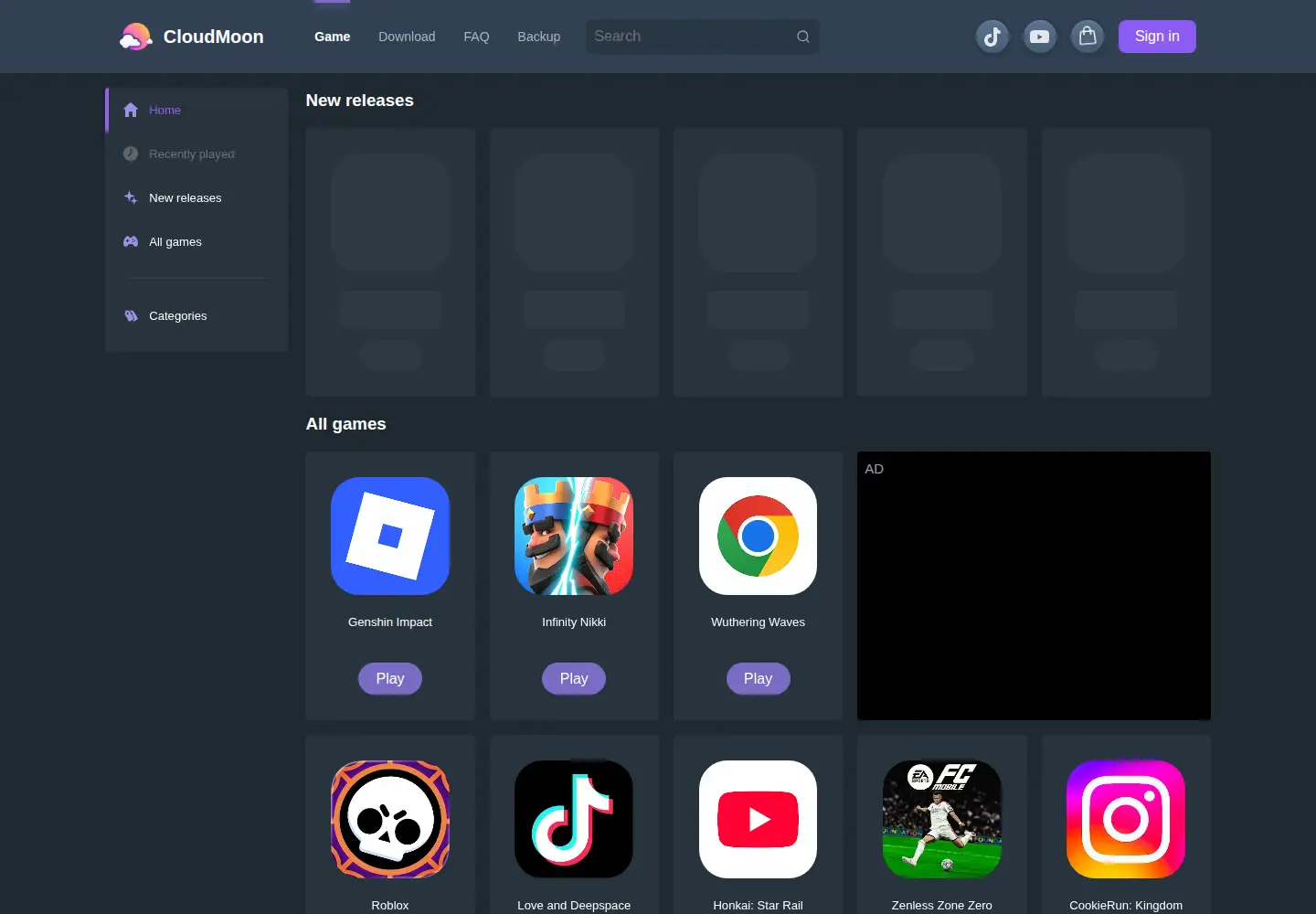
Task: Click the Honkai: Star Rail title text
Action: 758,906
